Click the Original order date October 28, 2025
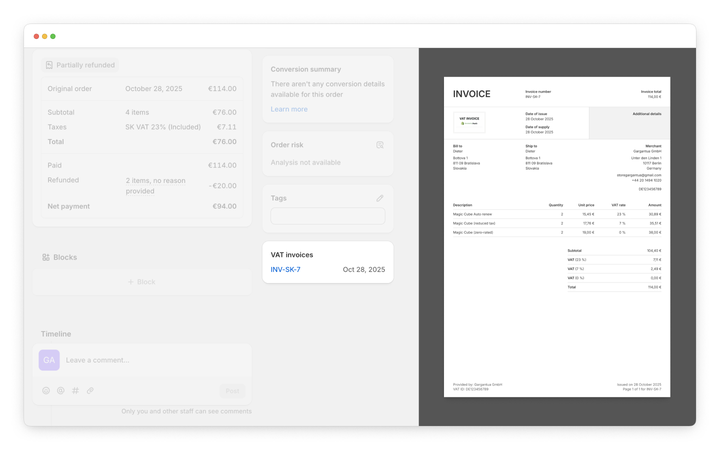The height and width of the screenshot is (450, 720). 154,89
